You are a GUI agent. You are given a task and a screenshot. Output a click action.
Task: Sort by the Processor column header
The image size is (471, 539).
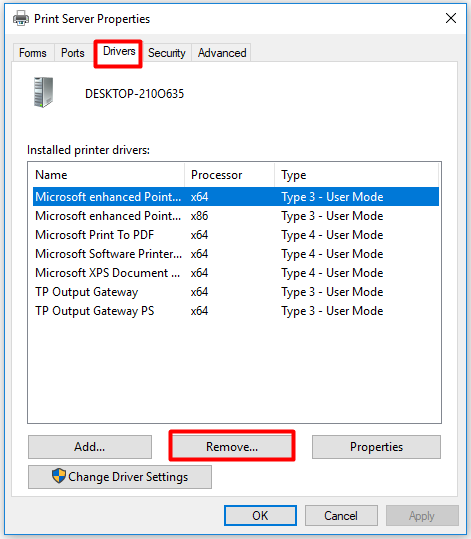[x=229, y=175]
